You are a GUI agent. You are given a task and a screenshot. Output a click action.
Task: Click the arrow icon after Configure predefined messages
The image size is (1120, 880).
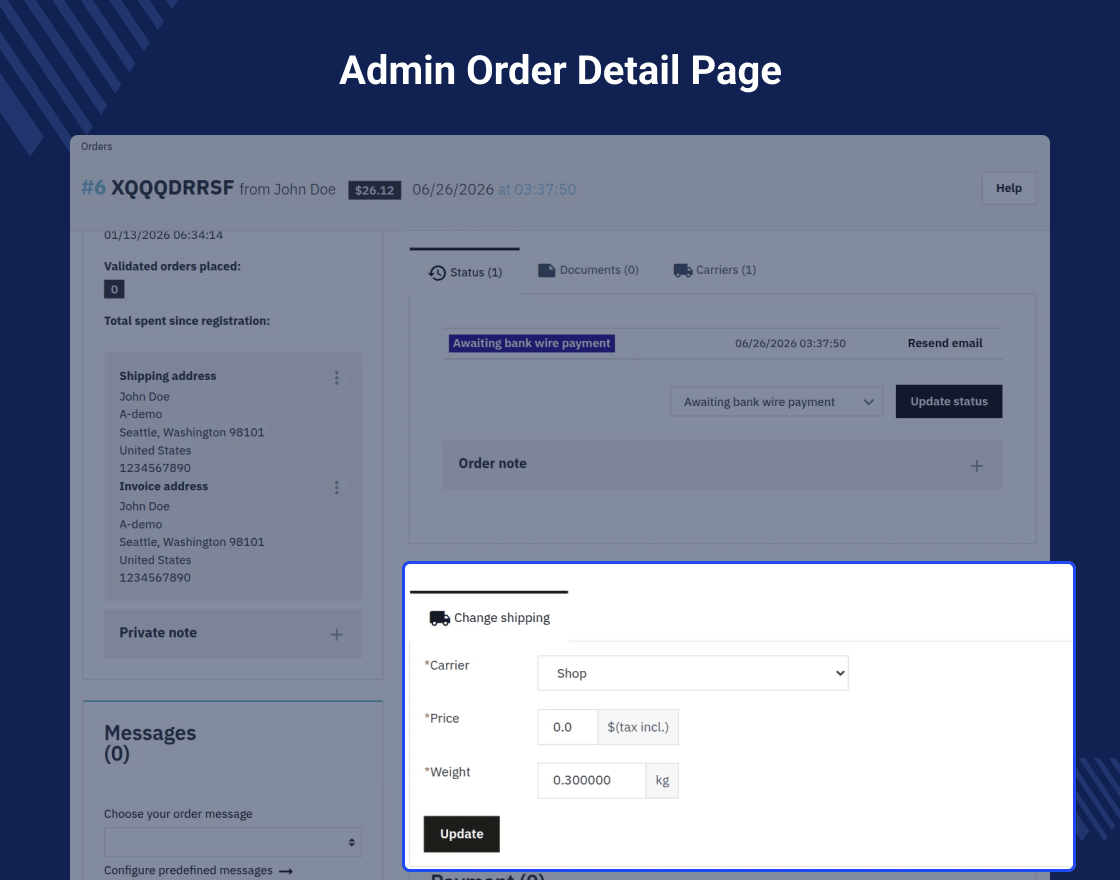286,871
